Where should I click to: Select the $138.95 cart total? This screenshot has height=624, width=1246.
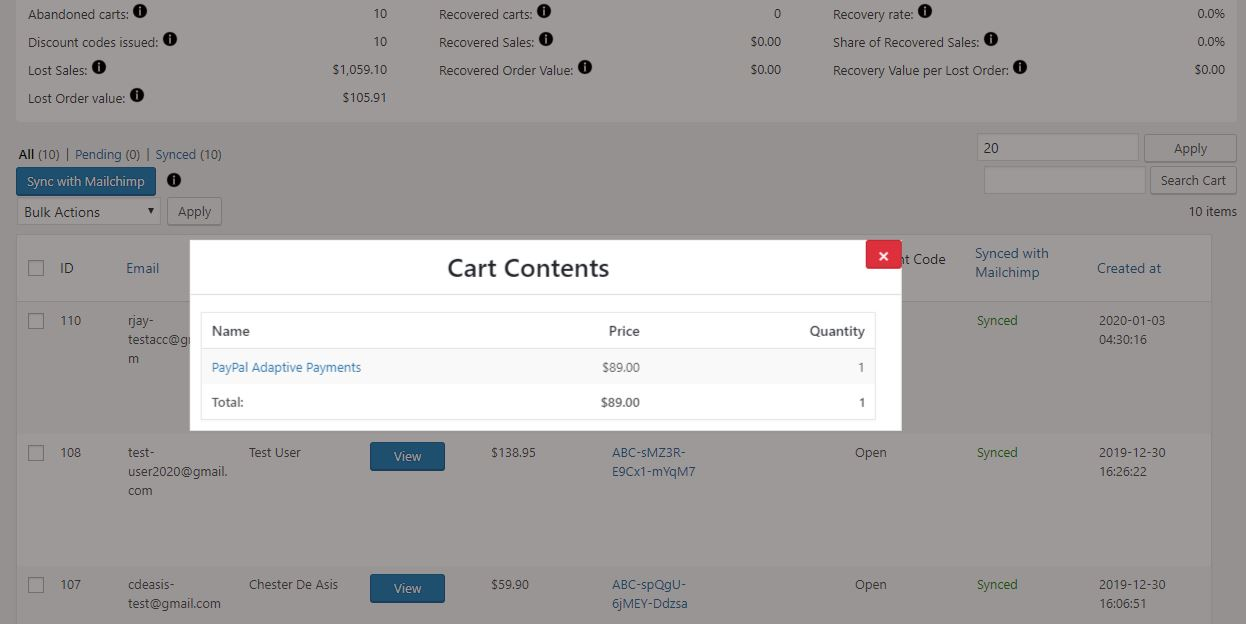[x=513, y=452]
